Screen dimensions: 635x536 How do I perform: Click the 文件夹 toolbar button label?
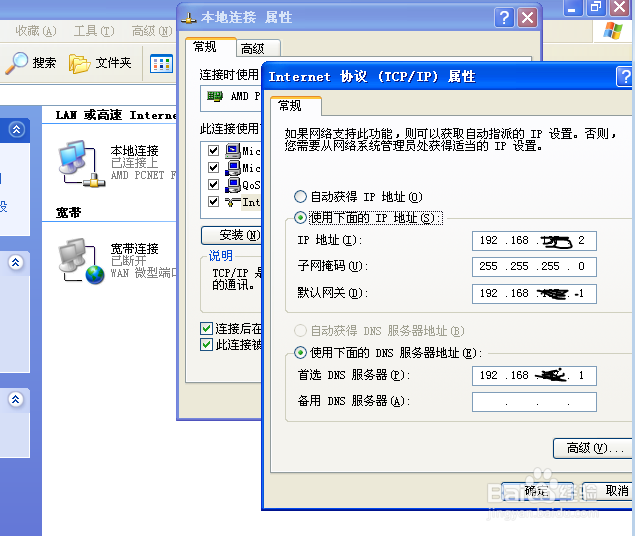tap(113, 63)
